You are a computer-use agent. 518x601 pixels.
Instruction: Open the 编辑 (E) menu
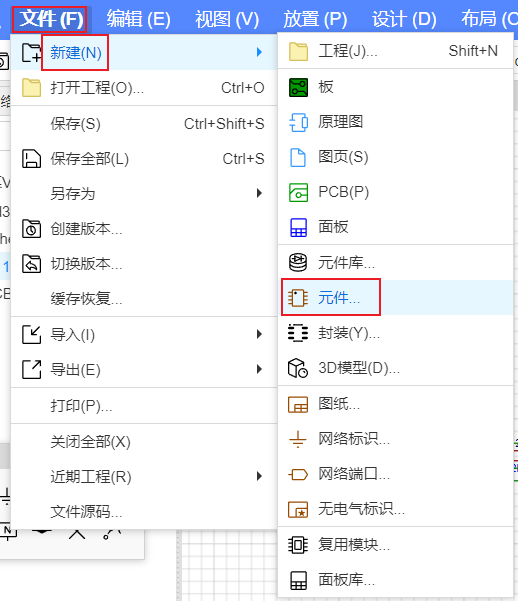coord(138,19)
